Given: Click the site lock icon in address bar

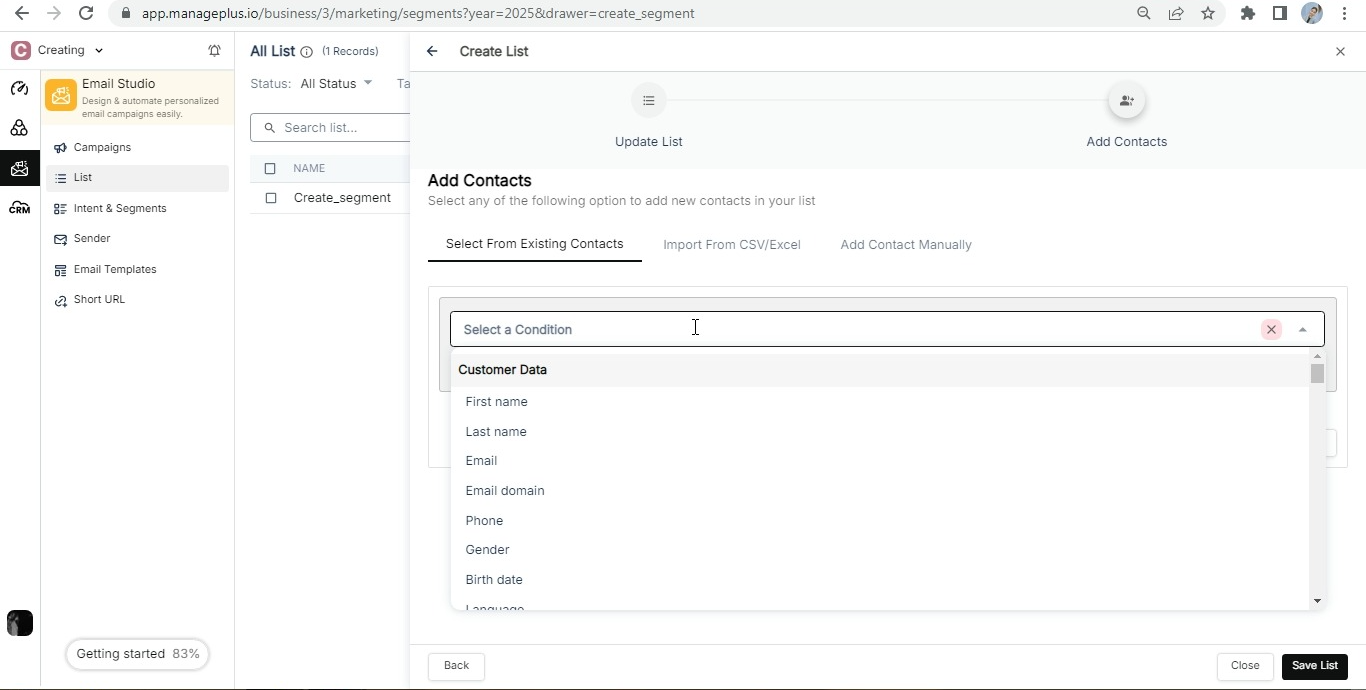Looking at the screenshot, I should pyautogui.click(x=125, y=14).
